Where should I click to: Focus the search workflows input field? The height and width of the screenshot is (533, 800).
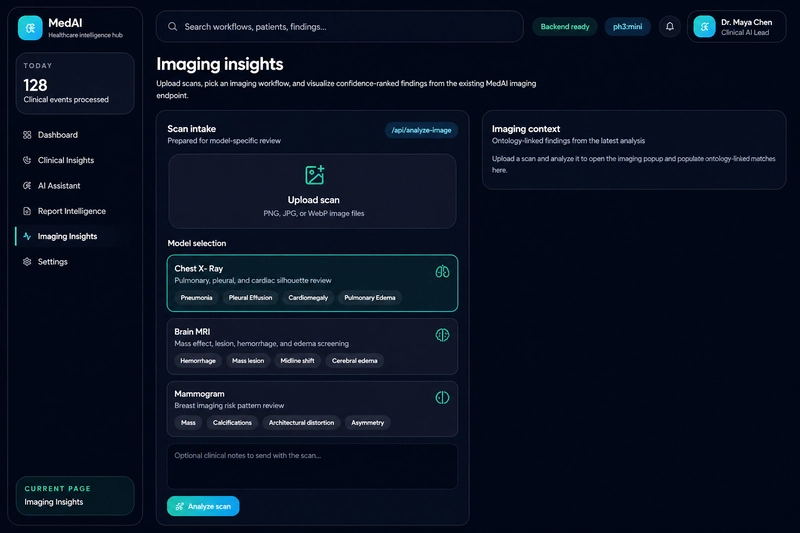[x=340, y=27]
